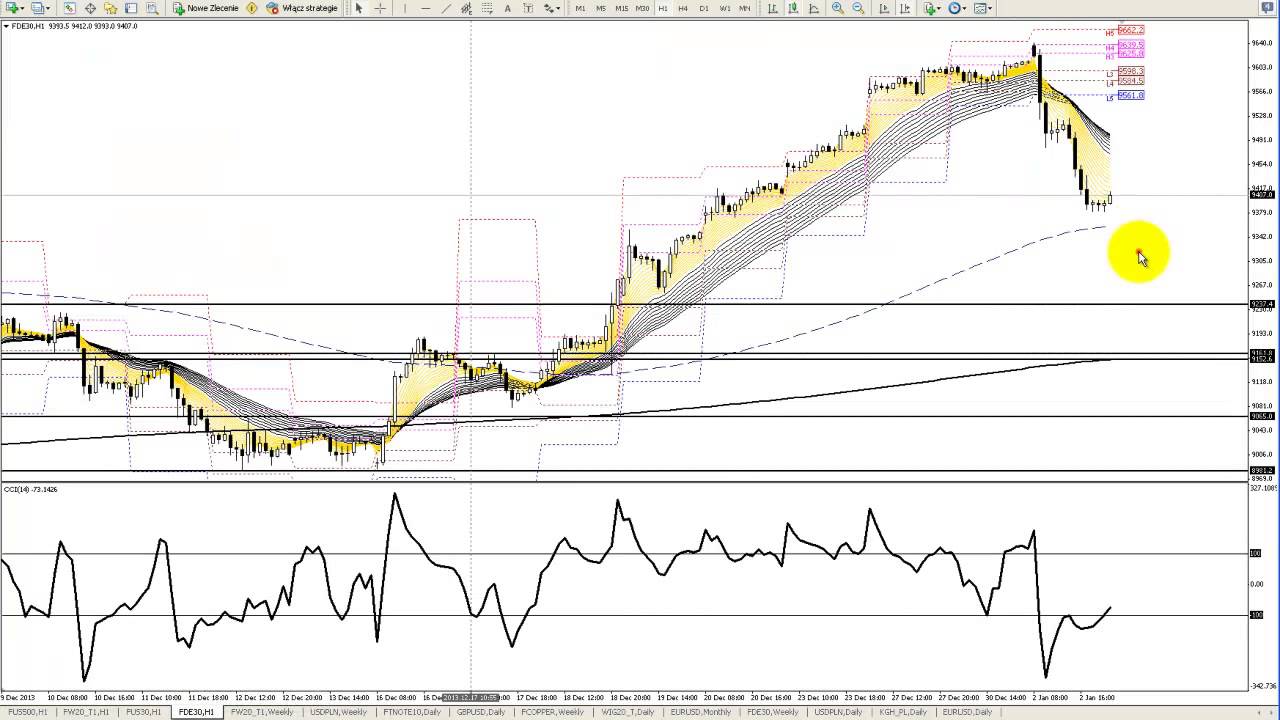Set chart type to line chart
This screenshot has height=720, width=1280.
[x=814, y=8]
